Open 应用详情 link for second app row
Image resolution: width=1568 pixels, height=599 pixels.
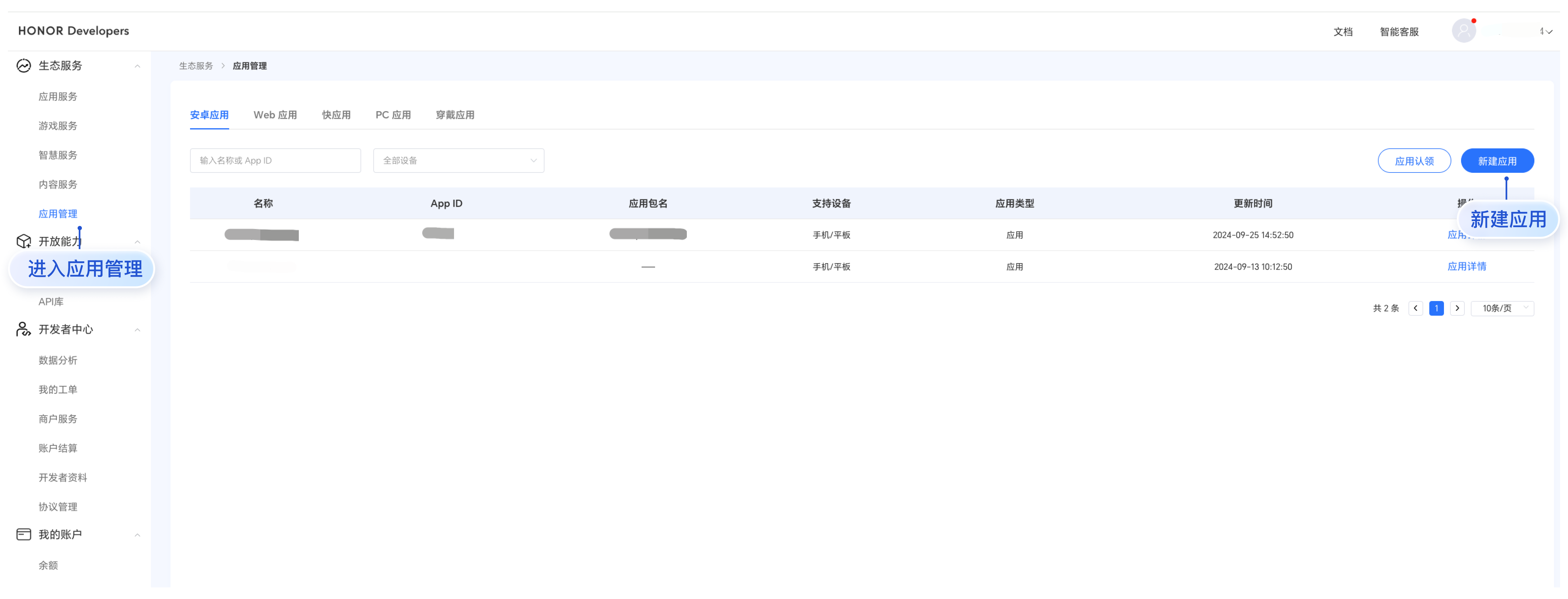(1466, 266)
